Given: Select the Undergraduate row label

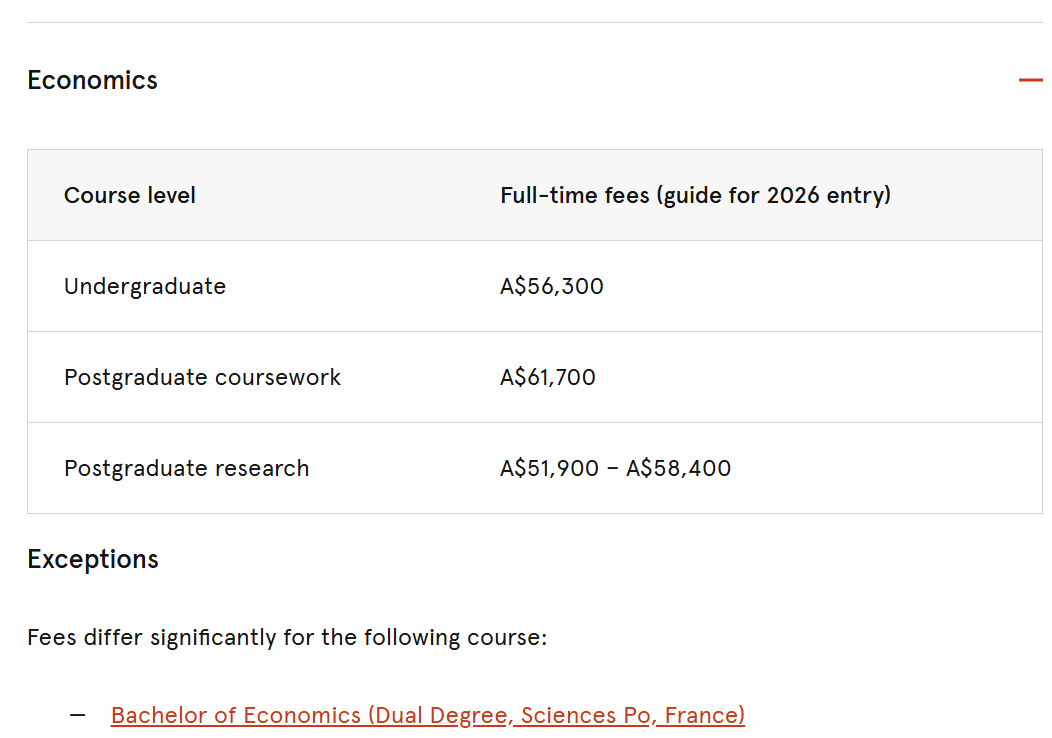Looking at the screenshot, I should coord(145,286).
